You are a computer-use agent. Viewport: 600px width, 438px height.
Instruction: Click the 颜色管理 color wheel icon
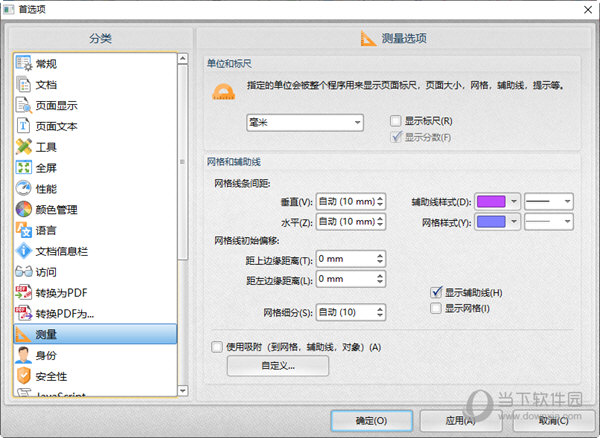click(24, 209)
